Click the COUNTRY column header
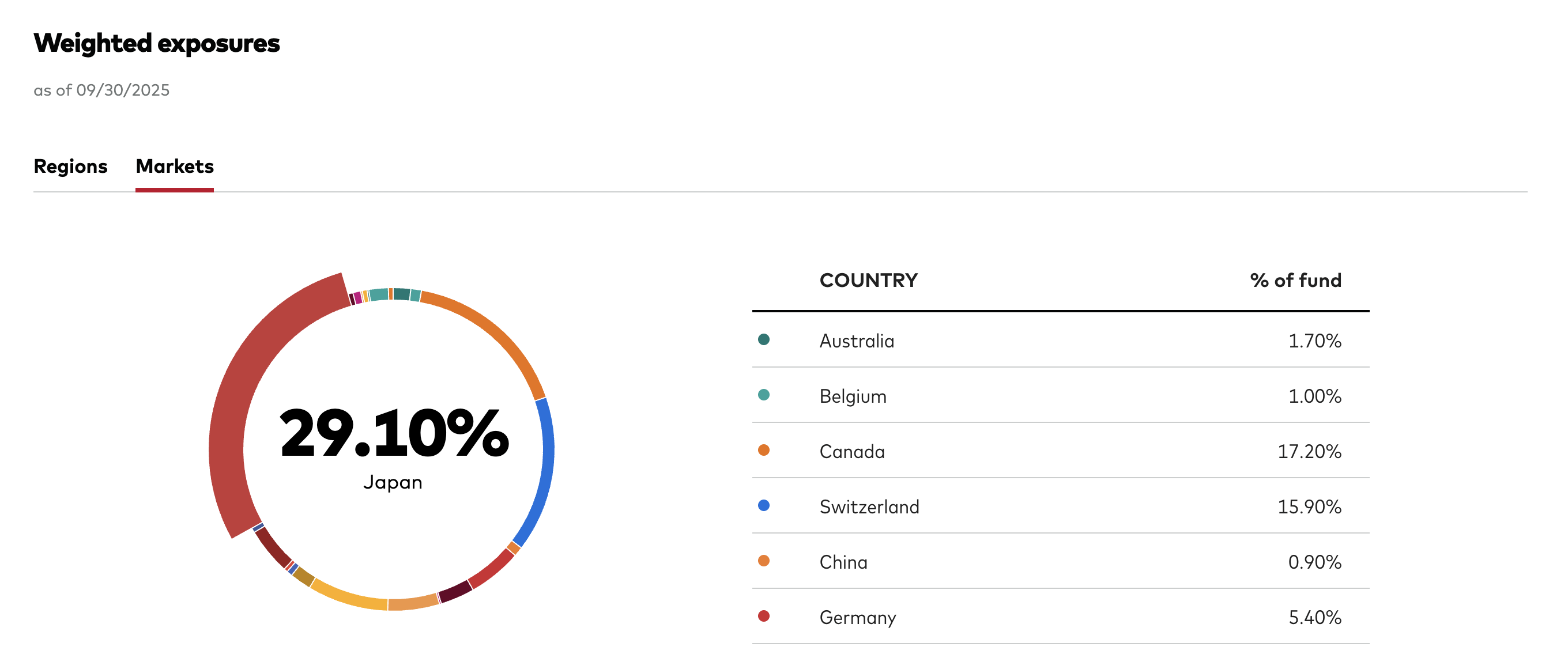This screenshot has width=1568, height=658. pos(868,281)
